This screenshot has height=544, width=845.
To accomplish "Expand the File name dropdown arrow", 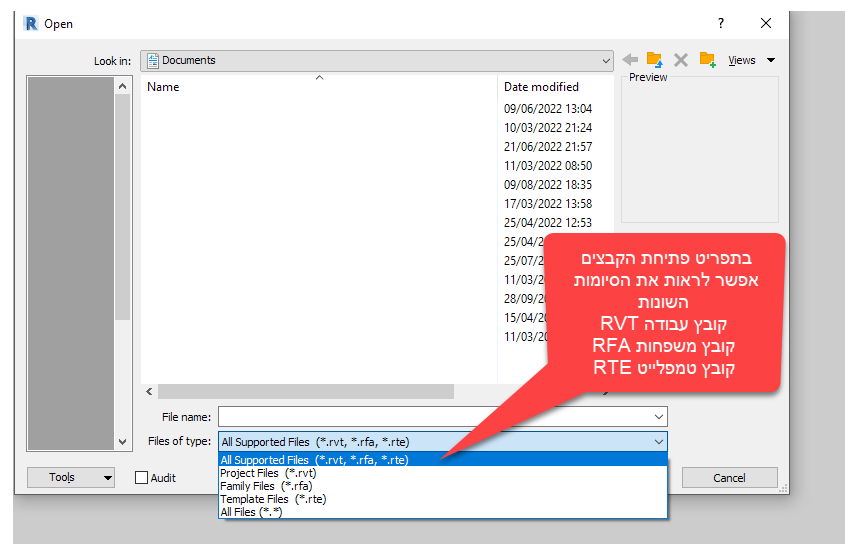I will click(658, 416).
